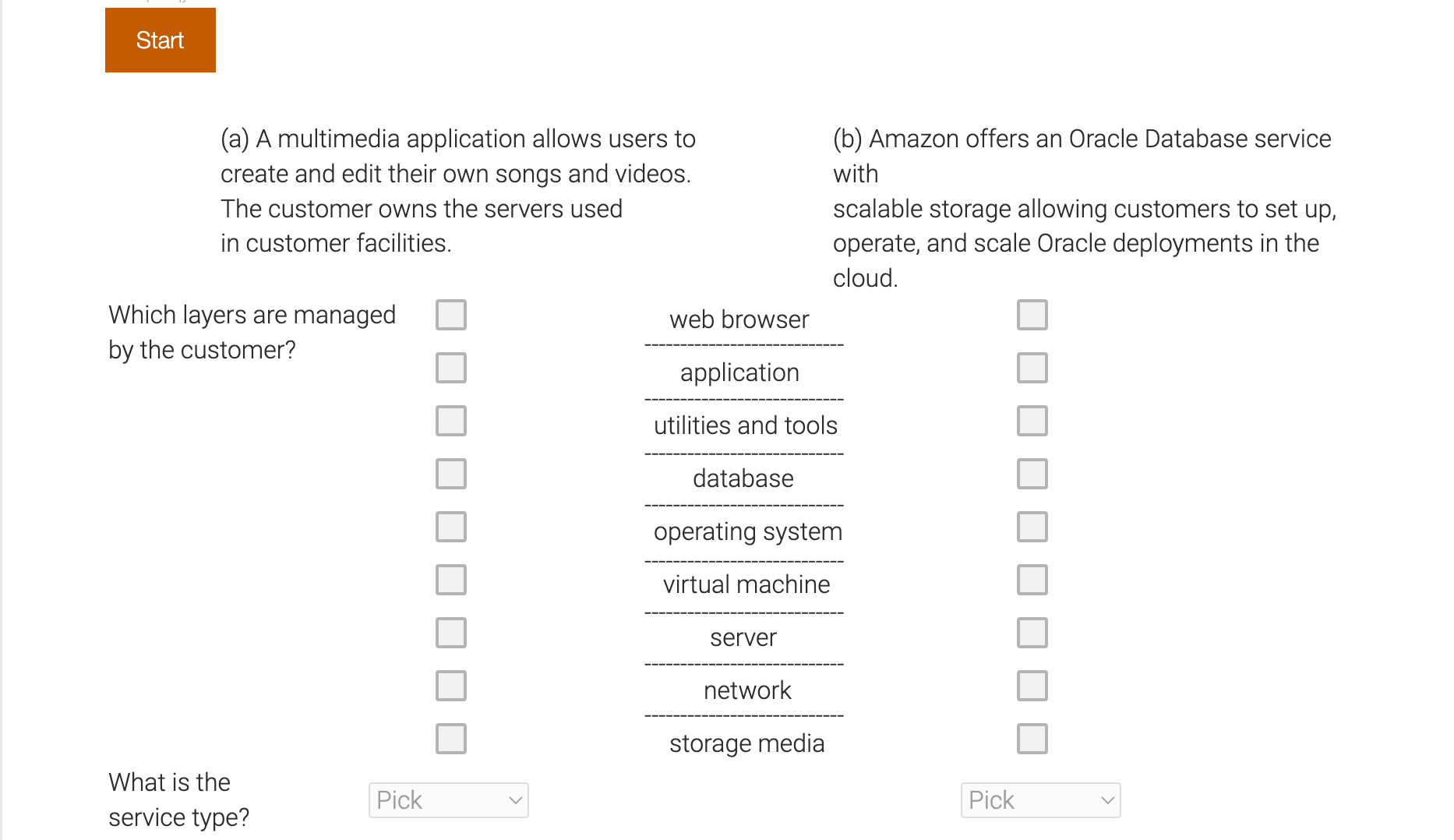Open service type dropdown for scenario (b)
The image size is (1454, 840).
1040,800
